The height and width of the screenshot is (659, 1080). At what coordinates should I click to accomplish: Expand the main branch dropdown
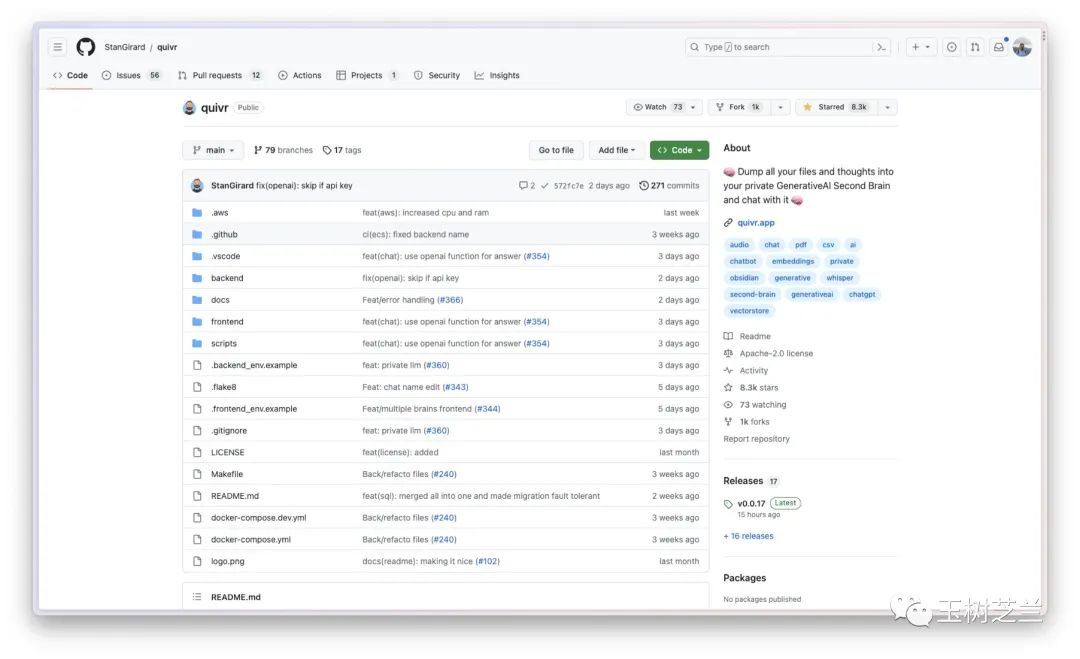coord(213,150)
